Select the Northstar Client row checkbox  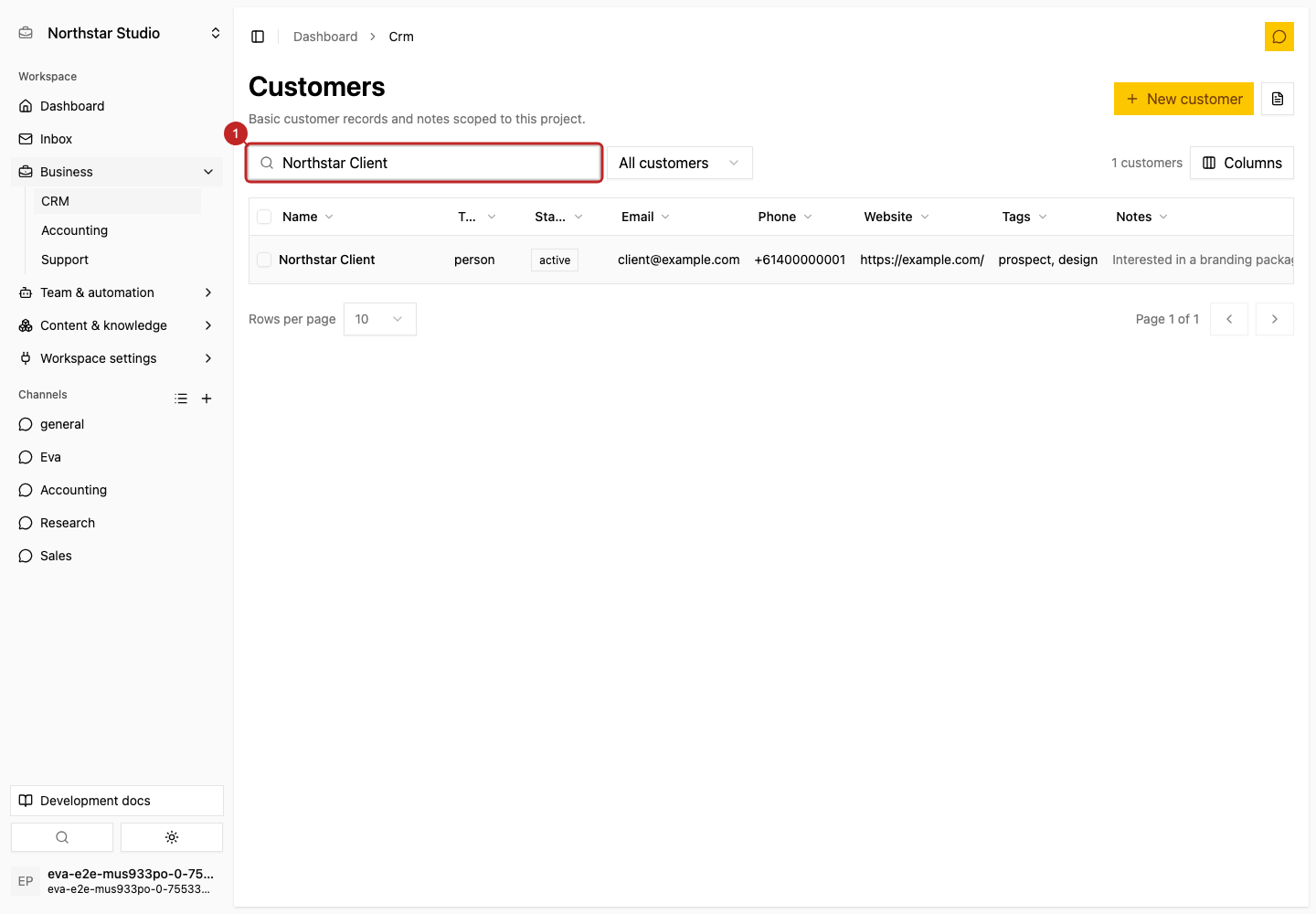(264, 260)
